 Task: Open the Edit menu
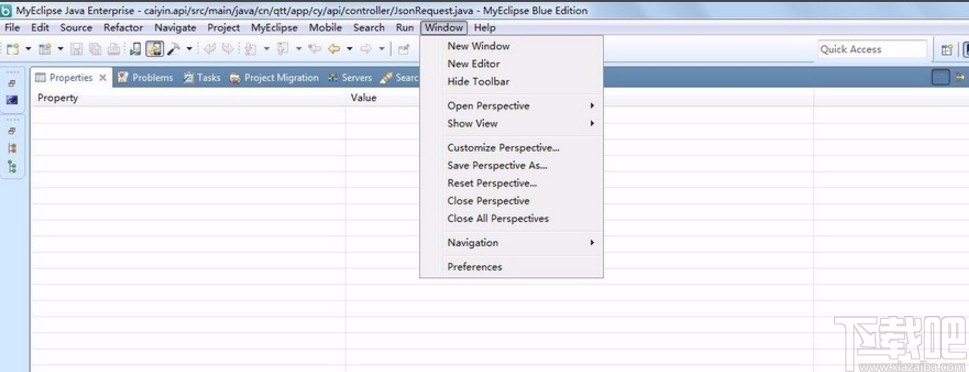point(40,27)
